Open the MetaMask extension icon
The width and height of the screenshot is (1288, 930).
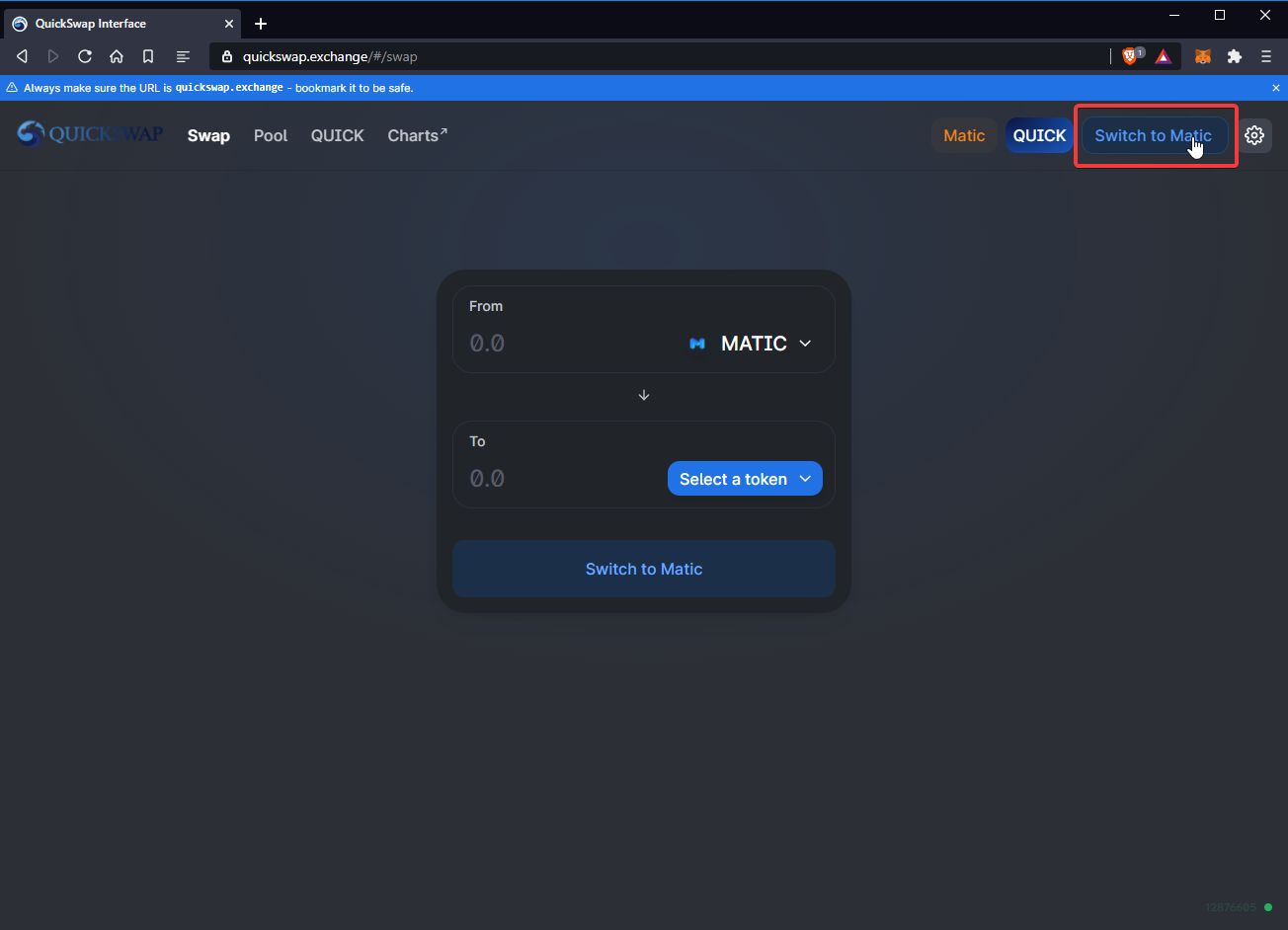click(1203, 56)
